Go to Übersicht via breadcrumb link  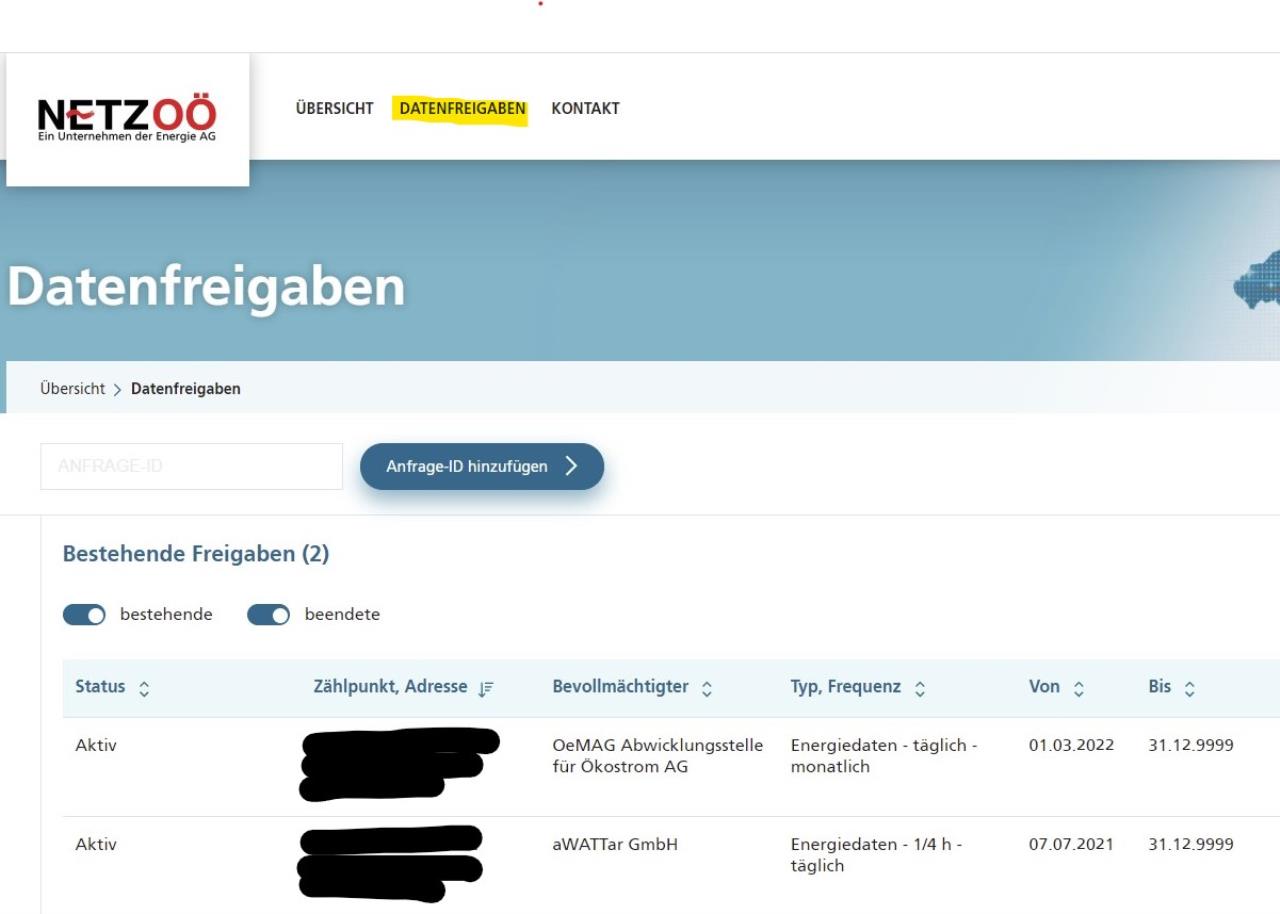[x=72, y=389]
